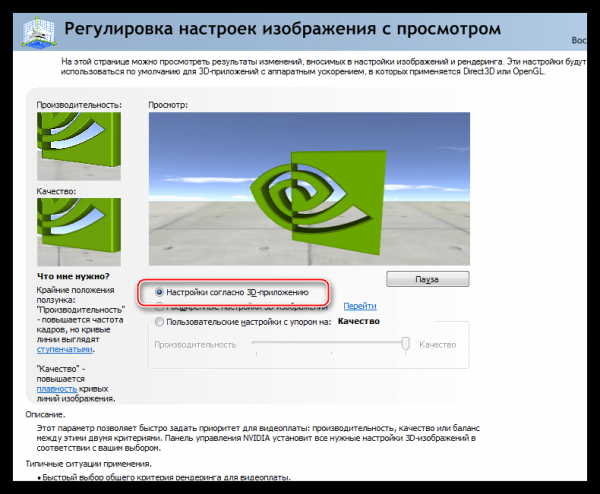
Task: Click the 3D settings page header icon
Action: pos(39,32)
